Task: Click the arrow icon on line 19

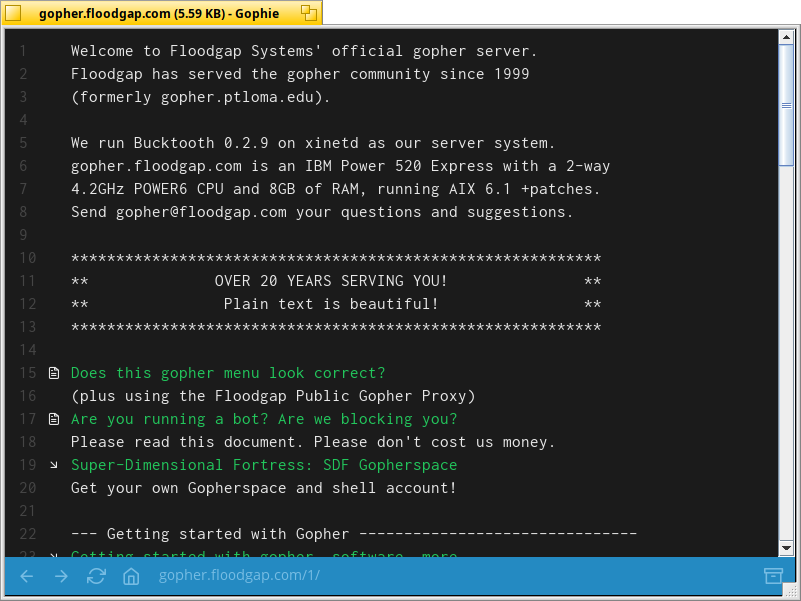Action: click(x=54, y=465)
